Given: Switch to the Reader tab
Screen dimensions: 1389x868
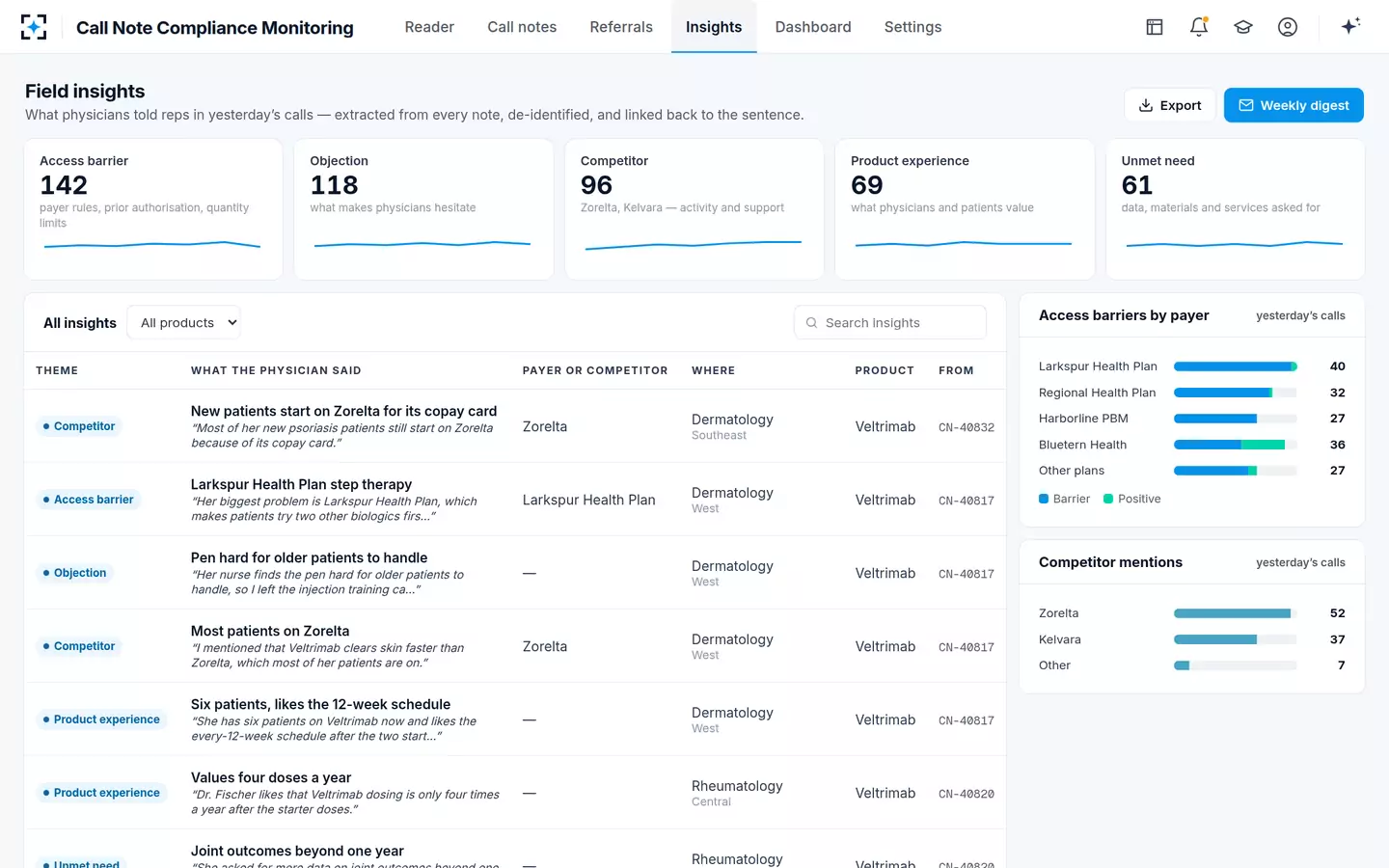Looking at the screenshot, I should point(429,27).
